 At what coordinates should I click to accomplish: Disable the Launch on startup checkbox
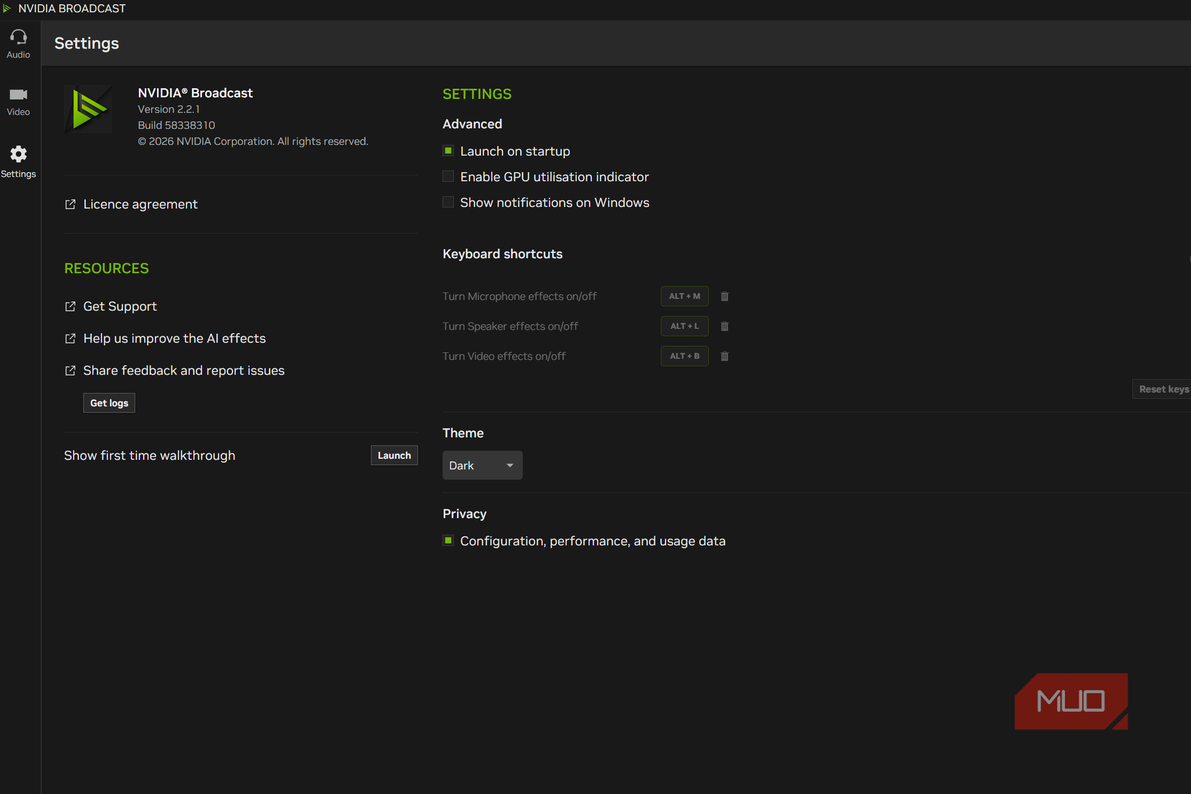[448, 151]
